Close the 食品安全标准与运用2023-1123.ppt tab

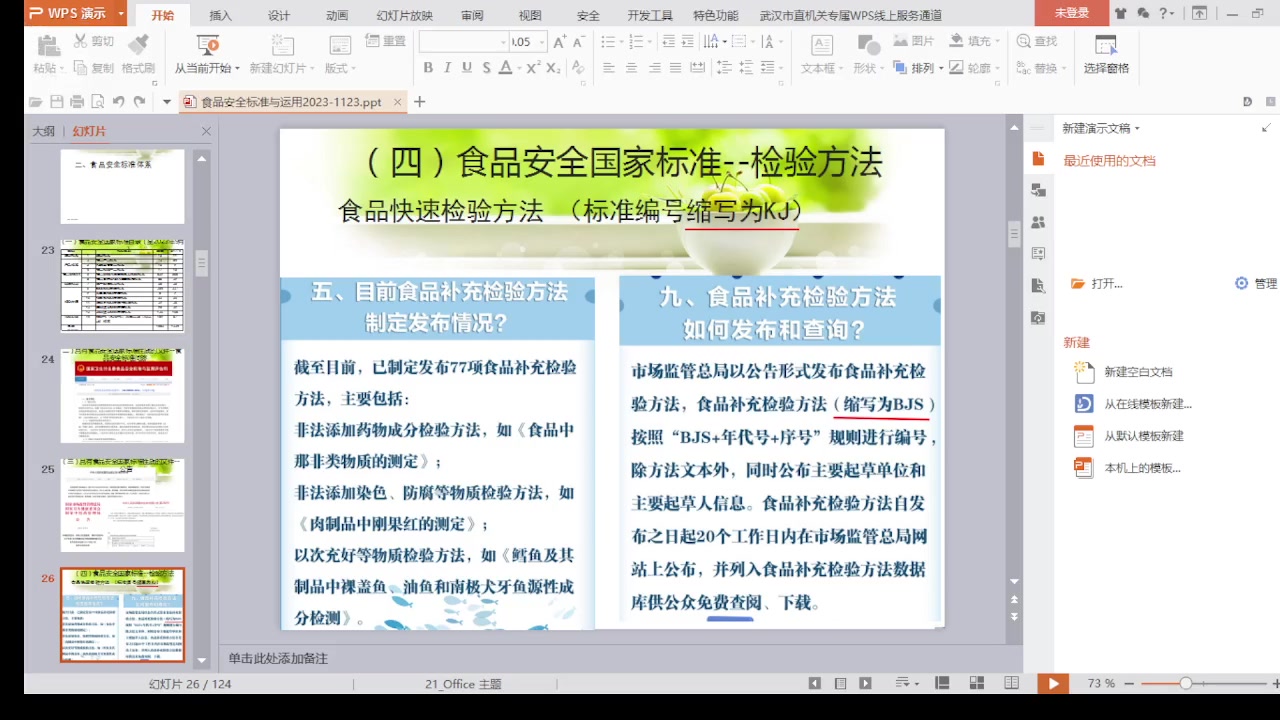pos(398,102)
